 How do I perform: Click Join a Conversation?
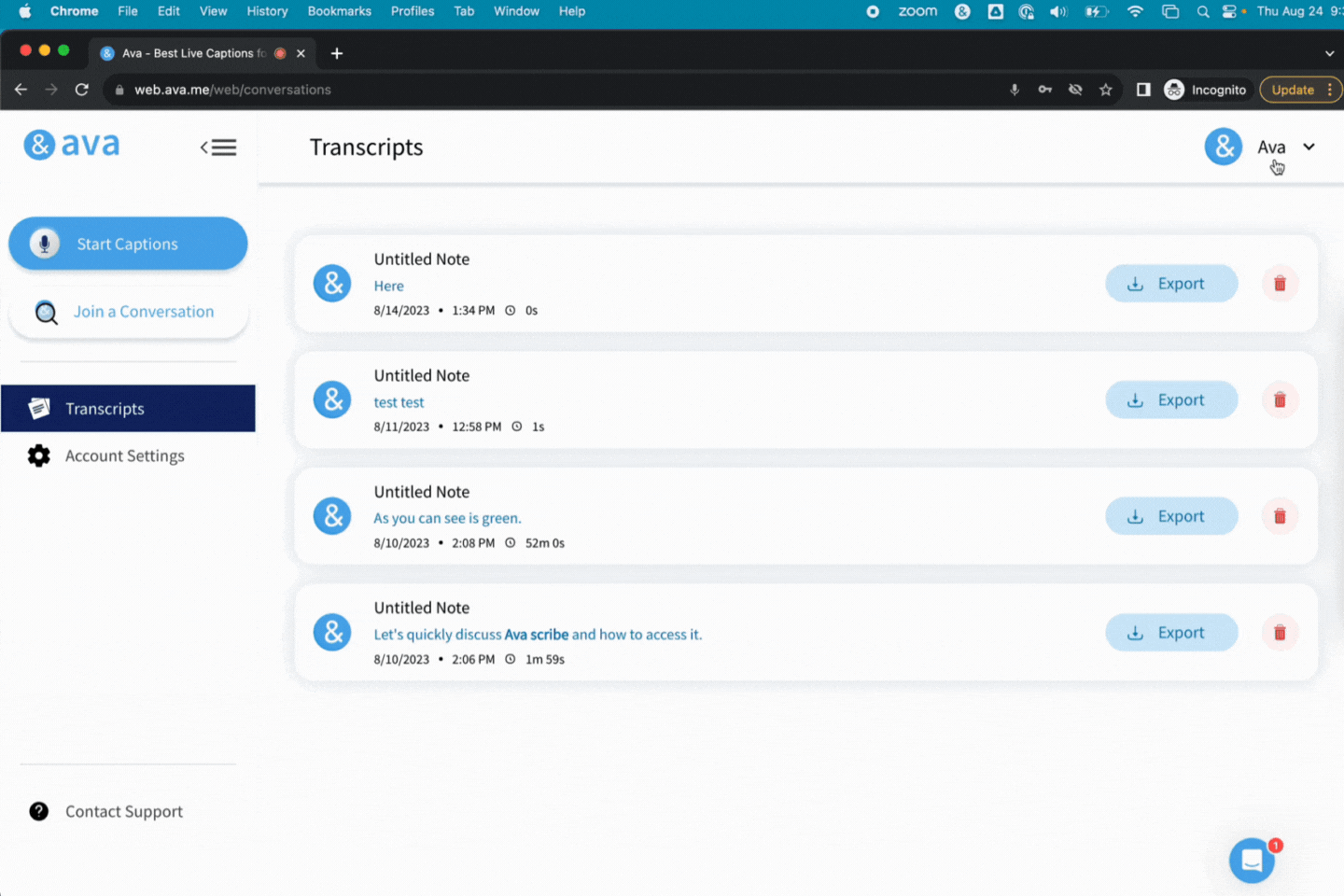coord(128,312)
